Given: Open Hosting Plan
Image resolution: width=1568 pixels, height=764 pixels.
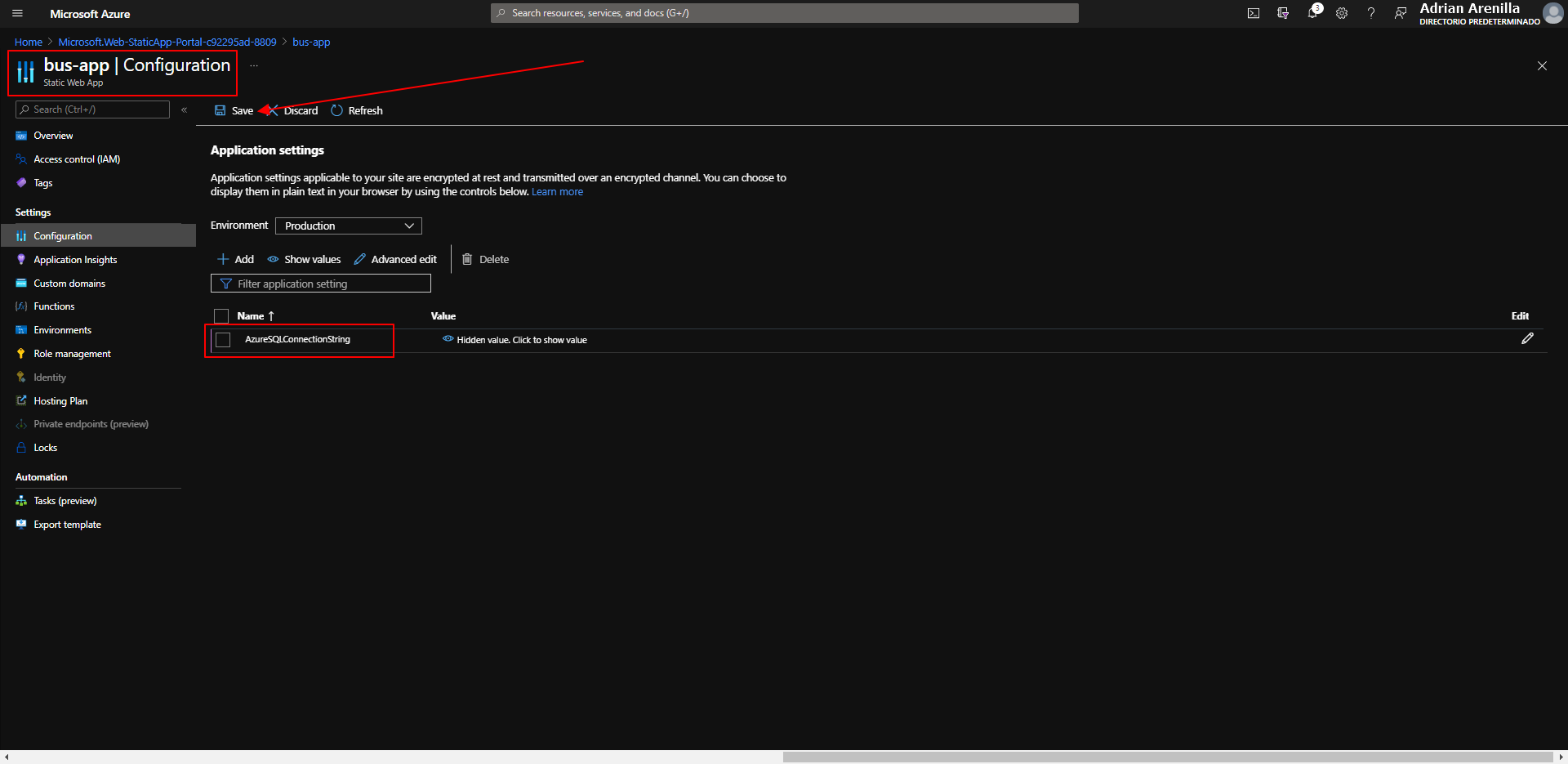Looking at the screenshot, I should [60, 401].
